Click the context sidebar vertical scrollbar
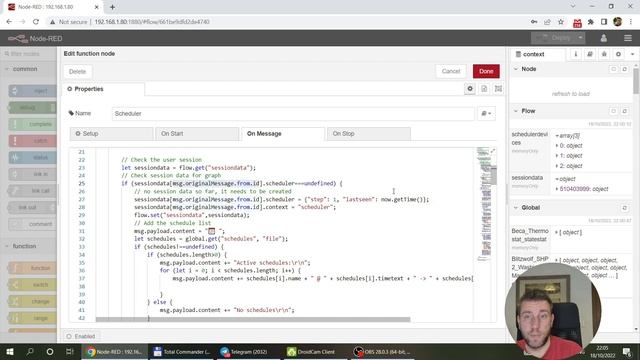Image resolution: width=640 pixels, height=360 pixels. click(636, 82)
